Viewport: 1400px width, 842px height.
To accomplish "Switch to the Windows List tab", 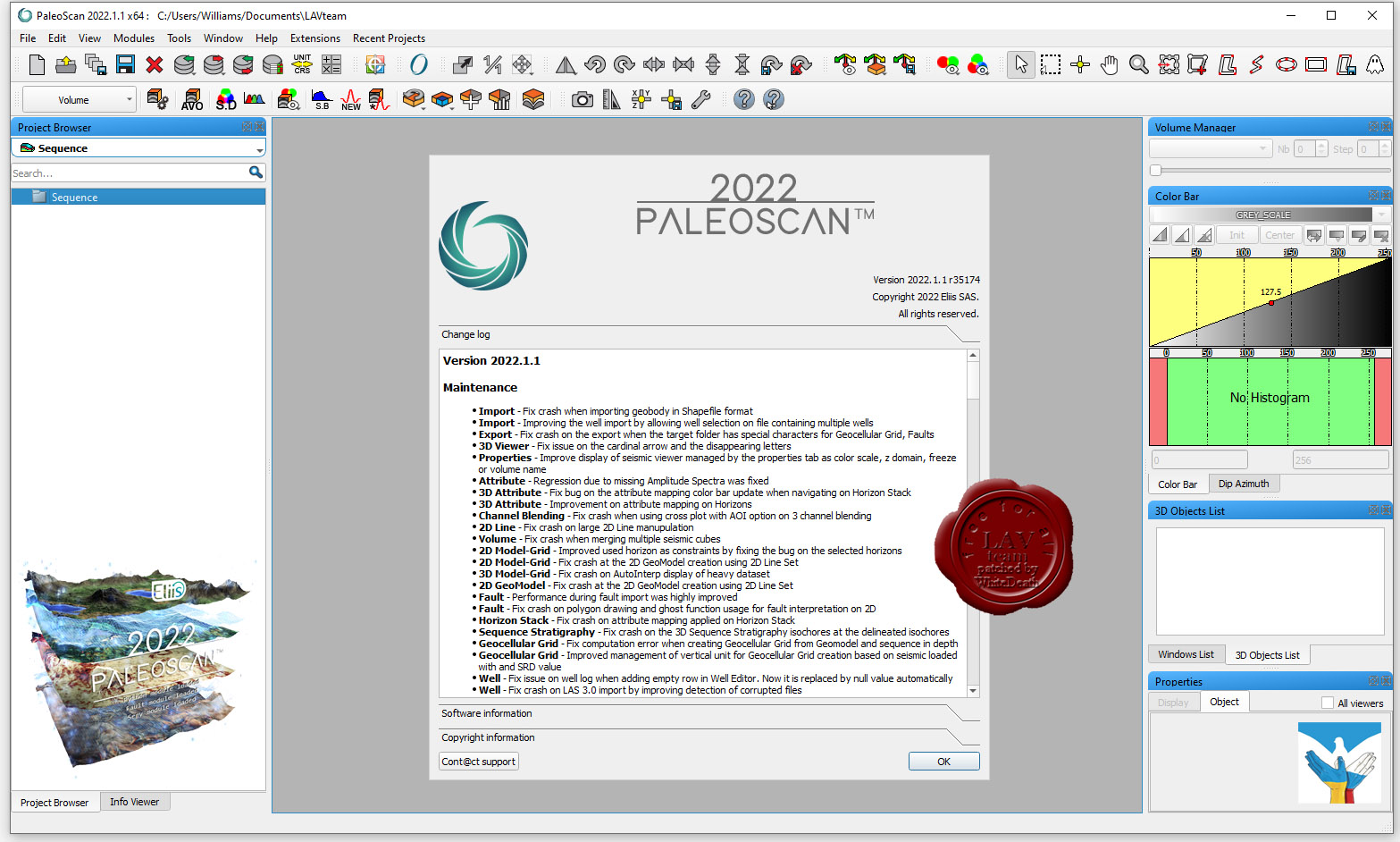I will (1186, 654).
